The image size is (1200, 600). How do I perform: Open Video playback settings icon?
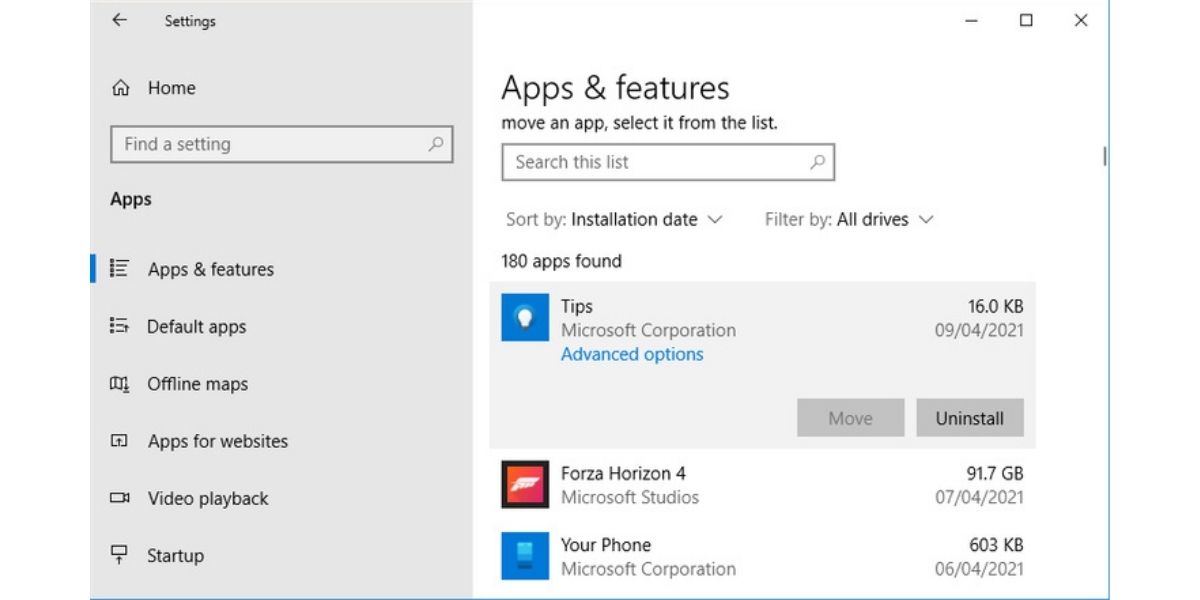[119, 498]
